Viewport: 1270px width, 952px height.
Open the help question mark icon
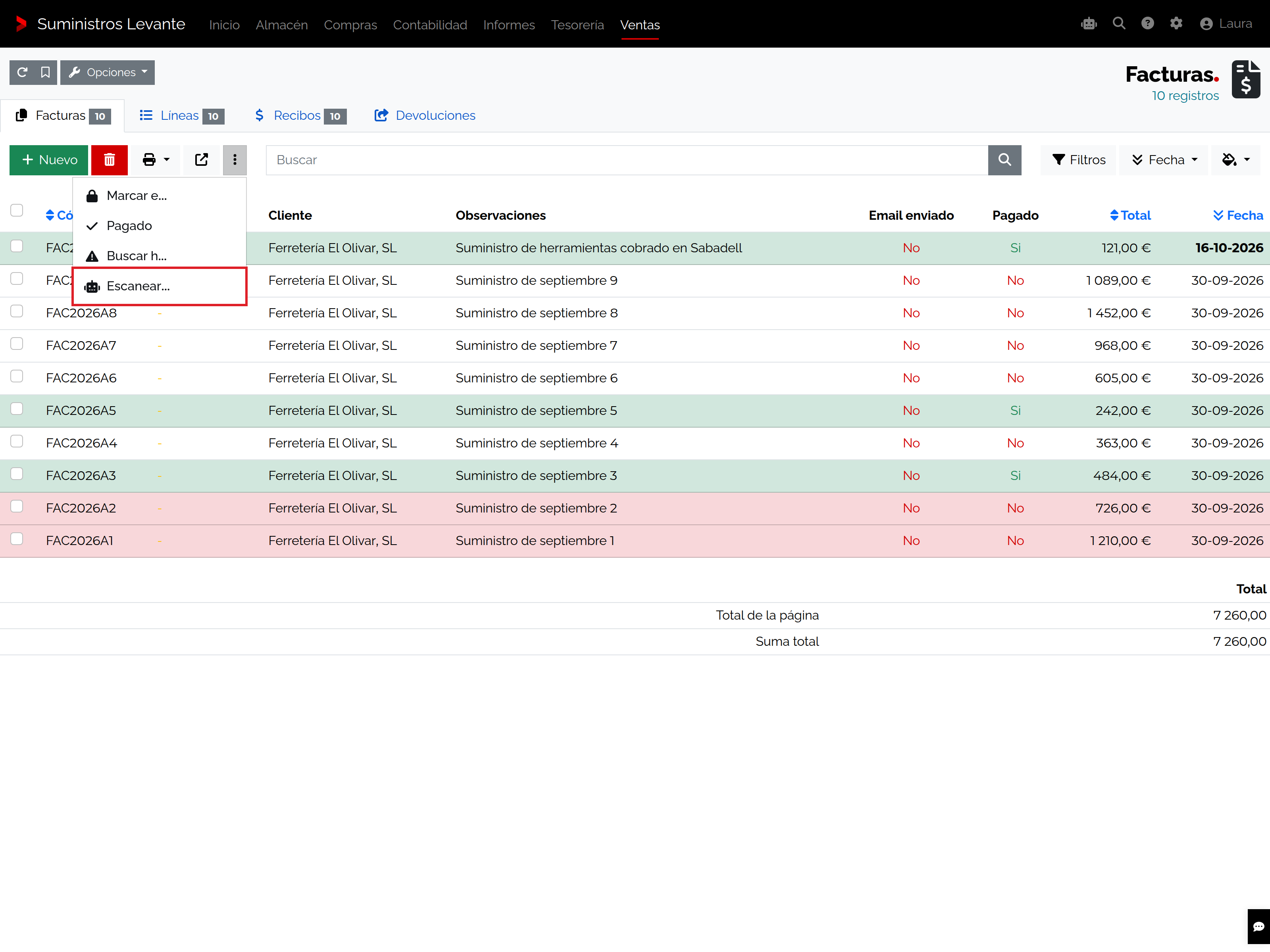click(x=1147, y=23)
